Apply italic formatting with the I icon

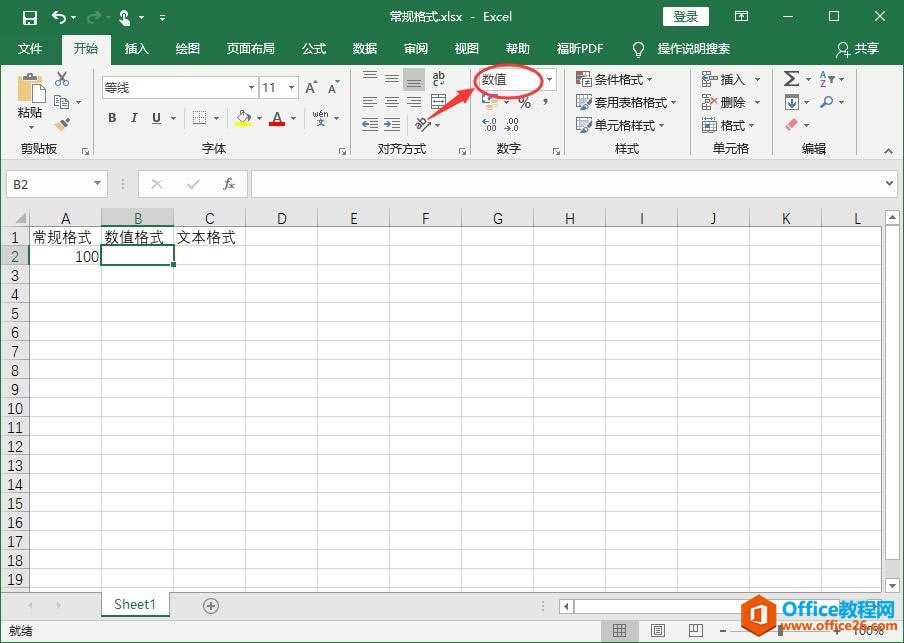[x=133, y=117]
